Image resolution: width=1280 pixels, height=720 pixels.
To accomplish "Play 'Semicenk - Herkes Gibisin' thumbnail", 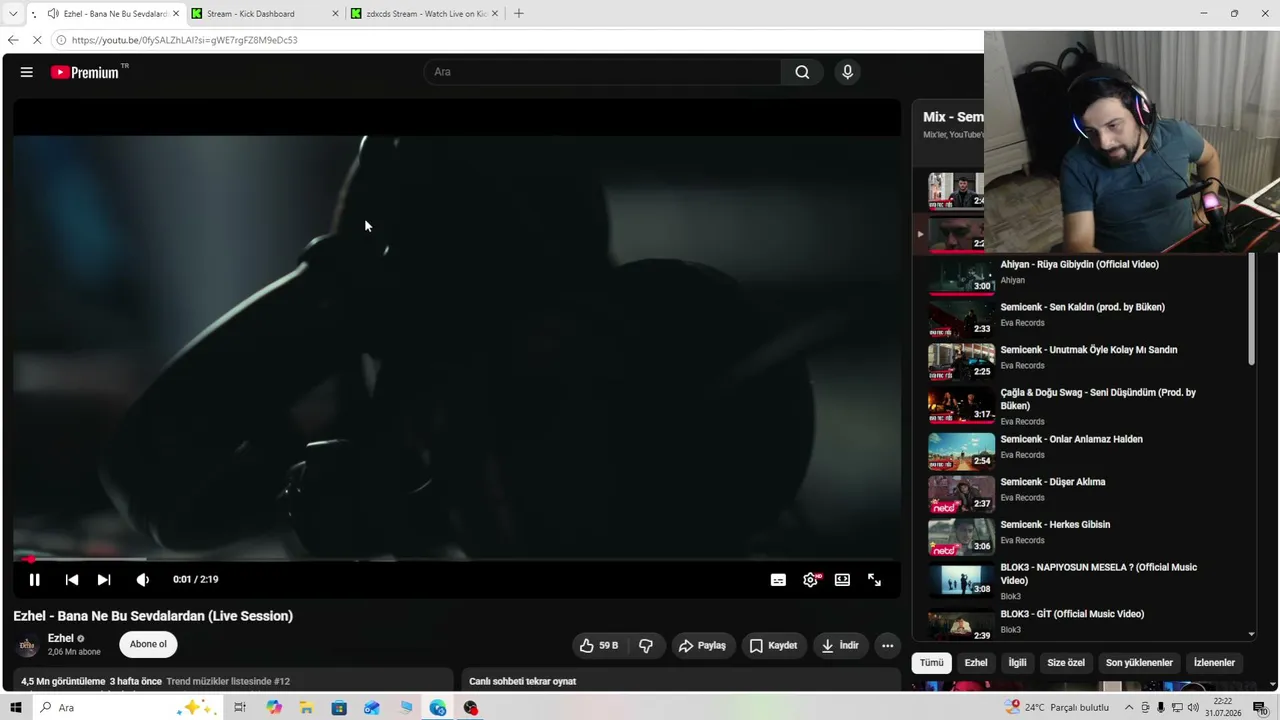I will pyautogui.click(x=961, y=537).
